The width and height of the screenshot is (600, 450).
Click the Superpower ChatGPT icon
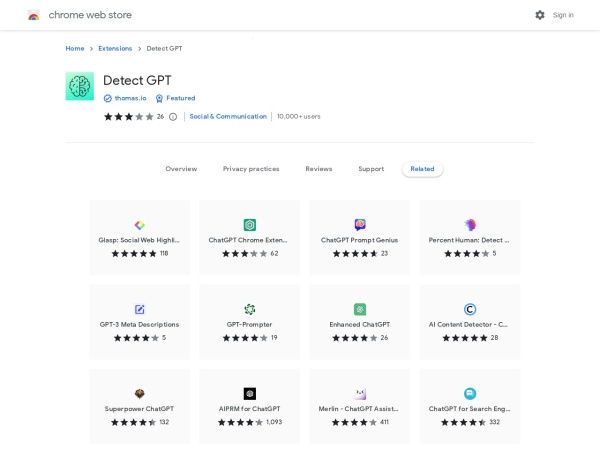pos(140,393)
